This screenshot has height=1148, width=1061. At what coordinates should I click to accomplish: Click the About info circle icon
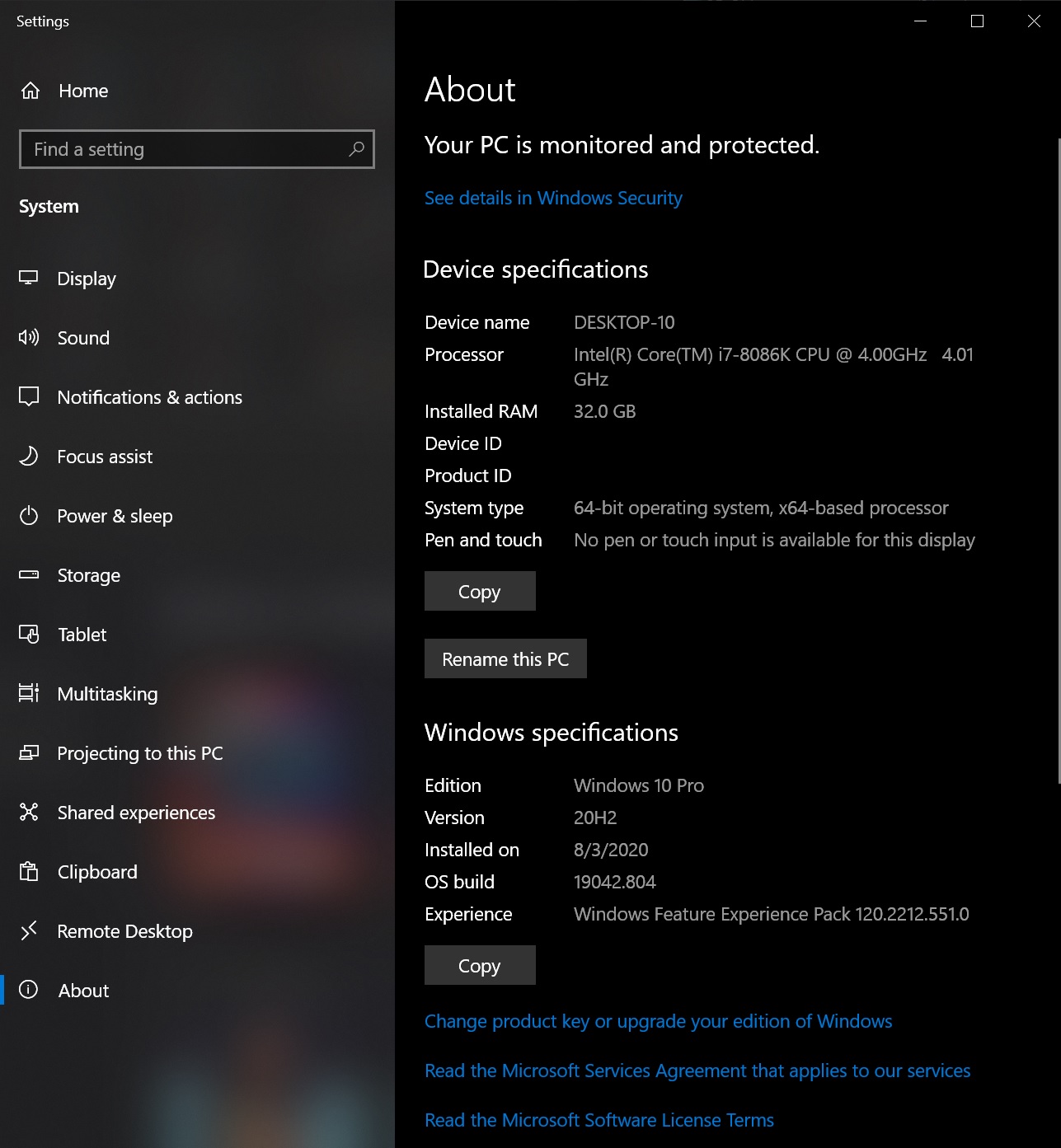(x=29, y=990)
